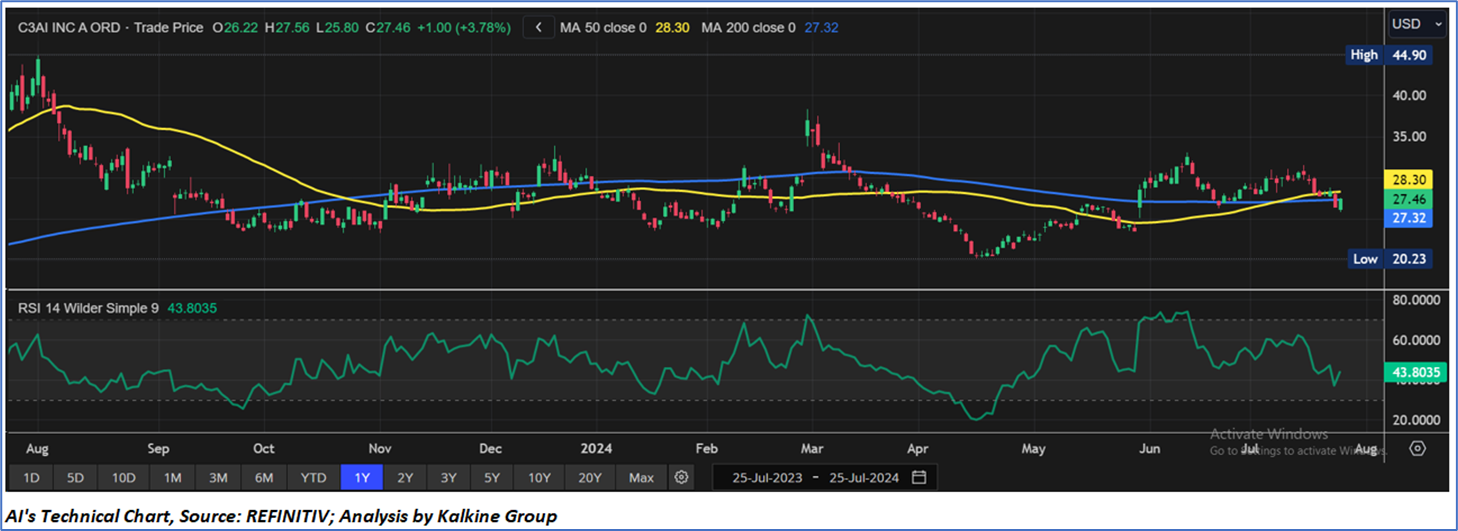
Task: Click the MA 200 close indicator label
Action: tap(747, 28)
